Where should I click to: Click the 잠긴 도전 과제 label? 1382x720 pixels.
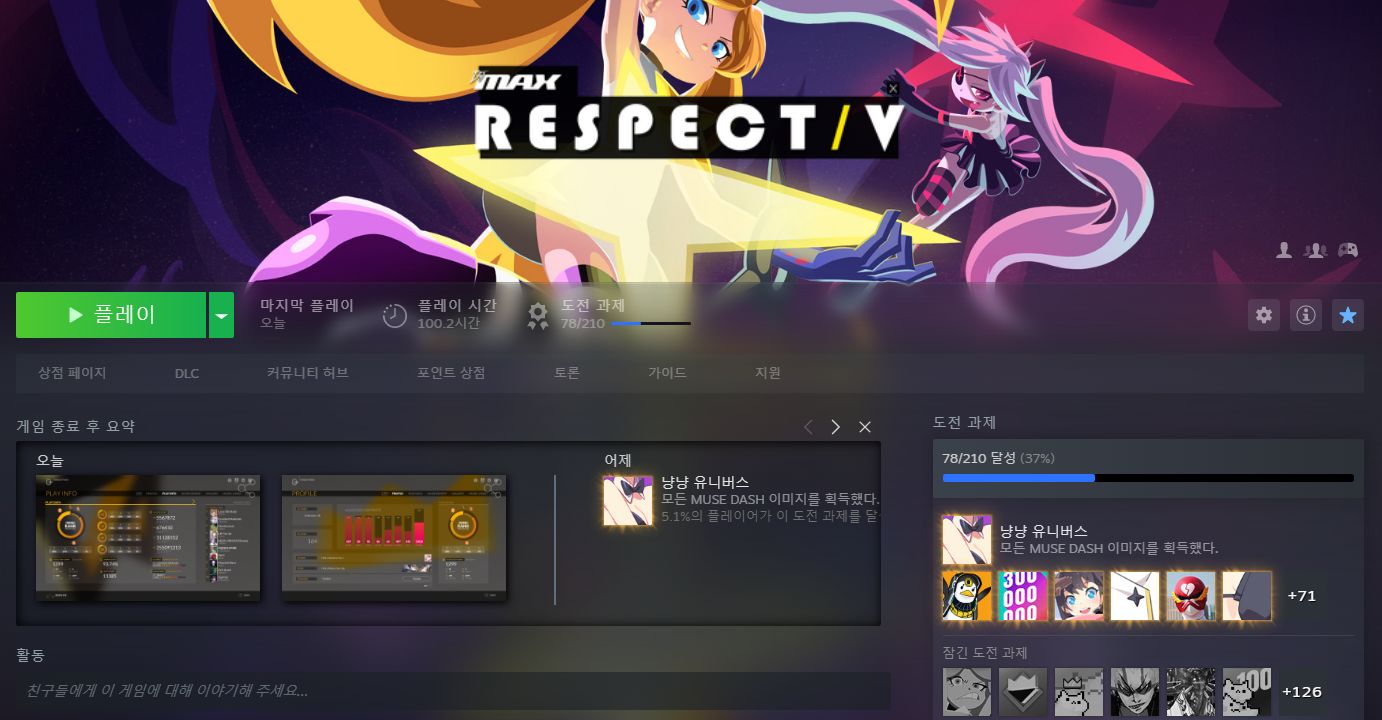(x=985, y=652)
